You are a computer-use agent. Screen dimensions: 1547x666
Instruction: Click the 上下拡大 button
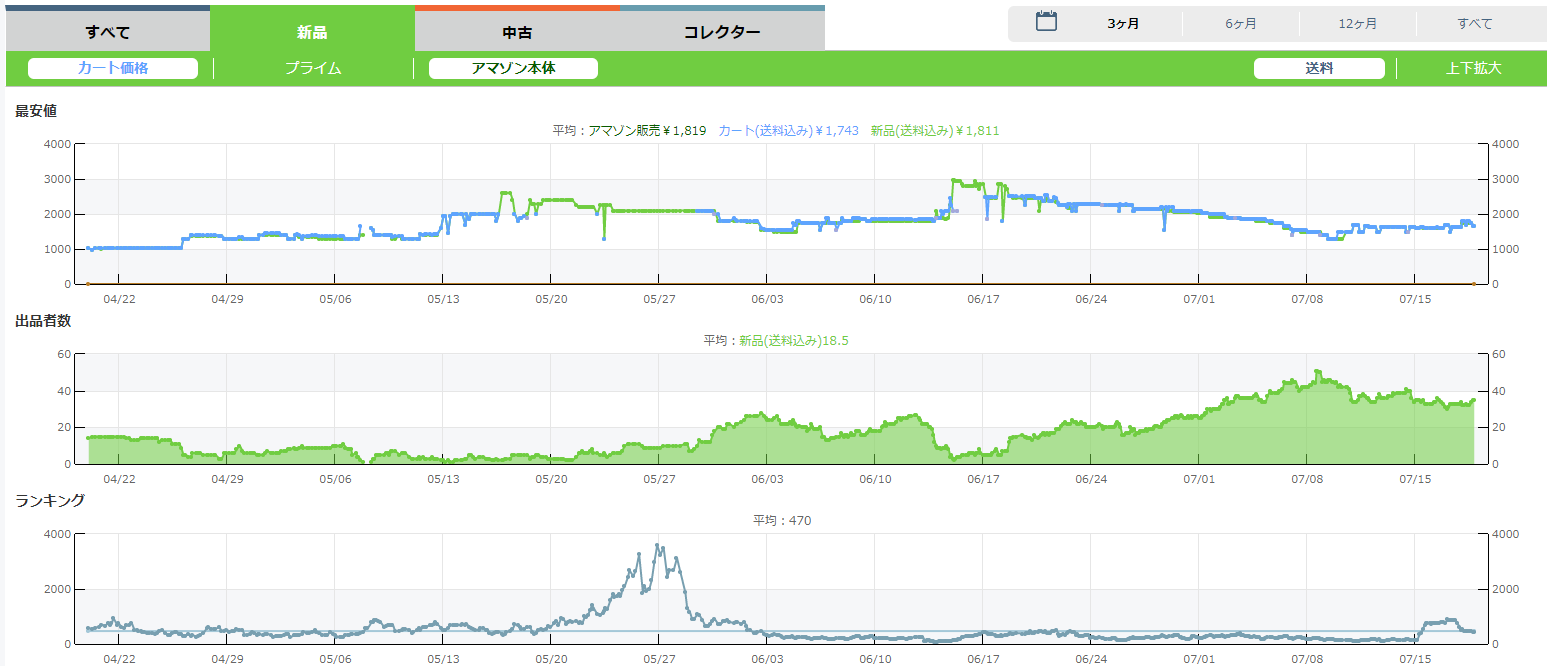(x=1473, y=69)
